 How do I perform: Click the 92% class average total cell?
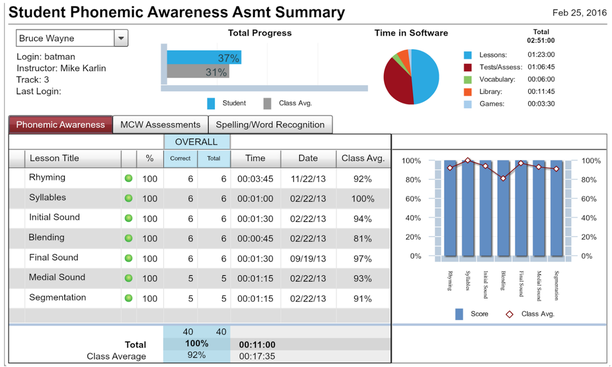point(197,355)
